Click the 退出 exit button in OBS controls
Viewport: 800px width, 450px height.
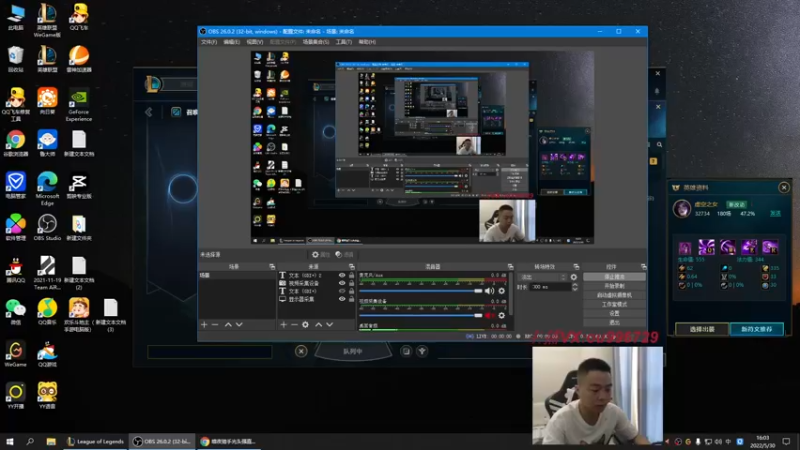[614, 322]
